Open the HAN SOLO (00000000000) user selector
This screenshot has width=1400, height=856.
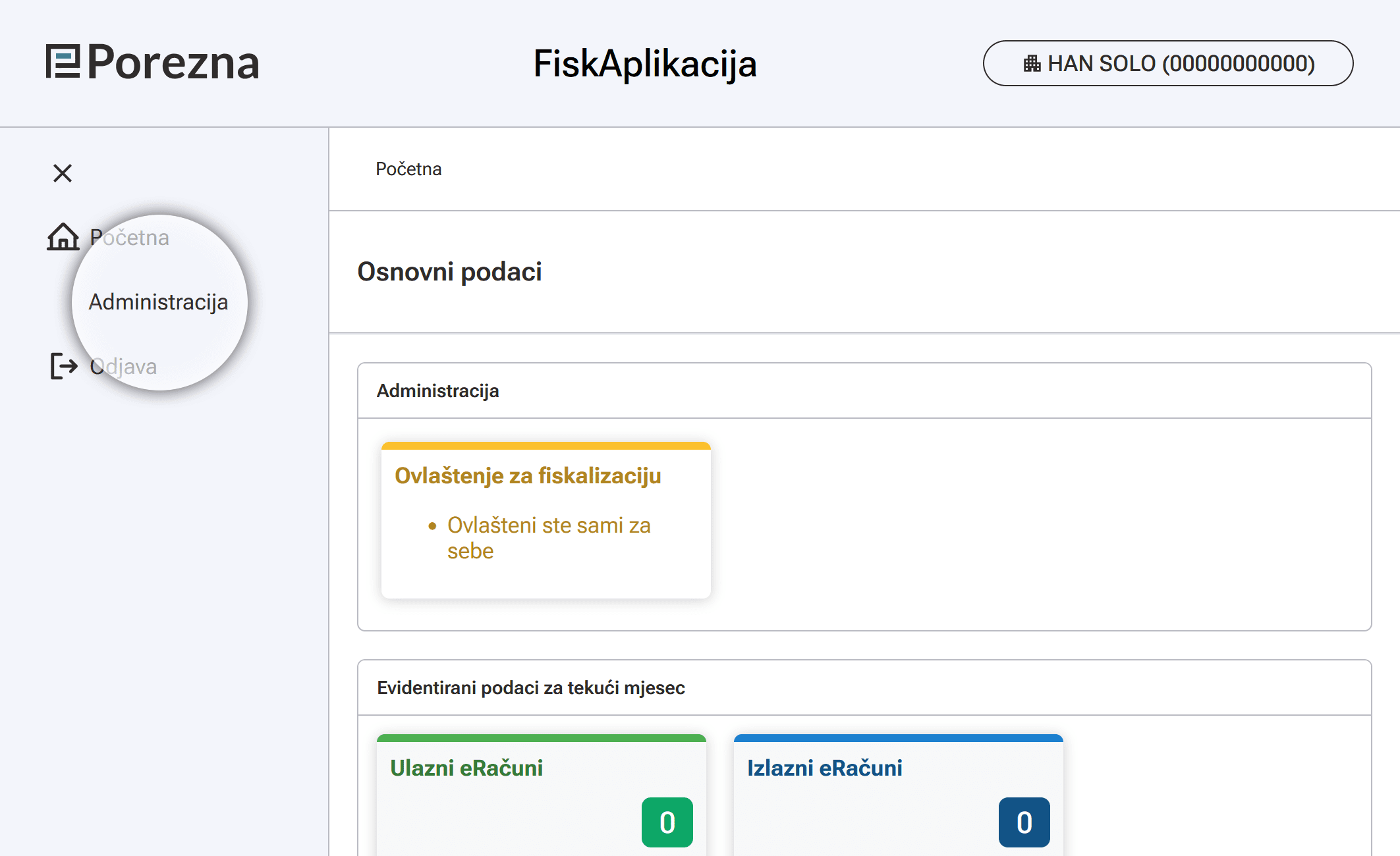click(x=1167, y=64)
